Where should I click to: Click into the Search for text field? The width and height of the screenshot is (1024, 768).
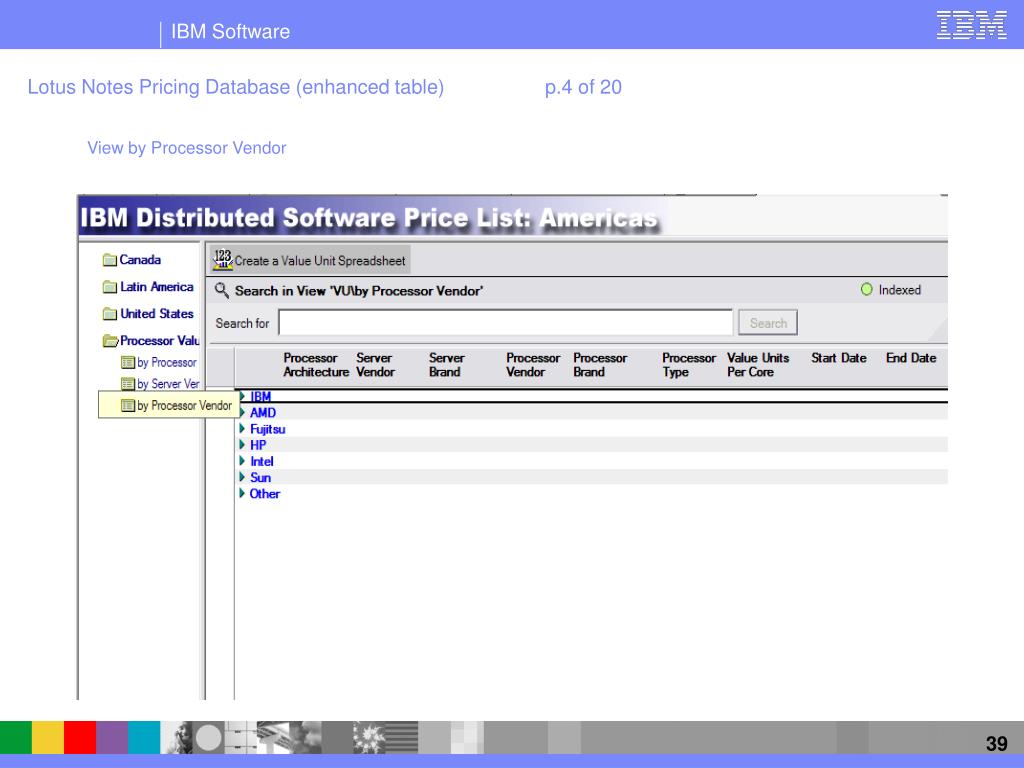coord(506,323)
